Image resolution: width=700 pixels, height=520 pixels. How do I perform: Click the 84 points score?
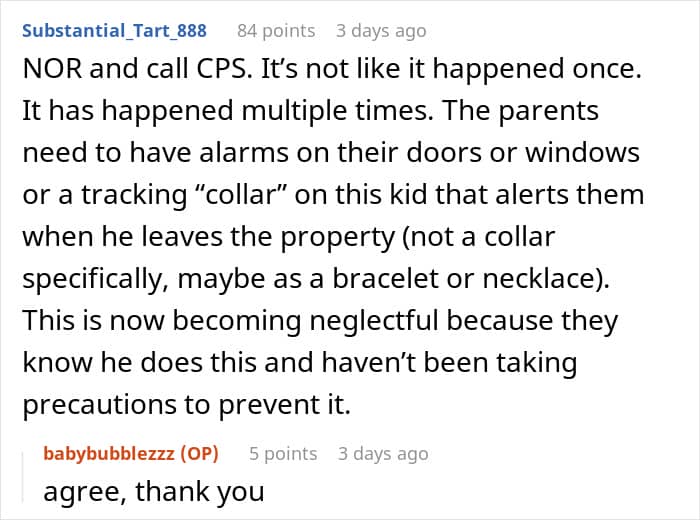(x=275, y=30)
